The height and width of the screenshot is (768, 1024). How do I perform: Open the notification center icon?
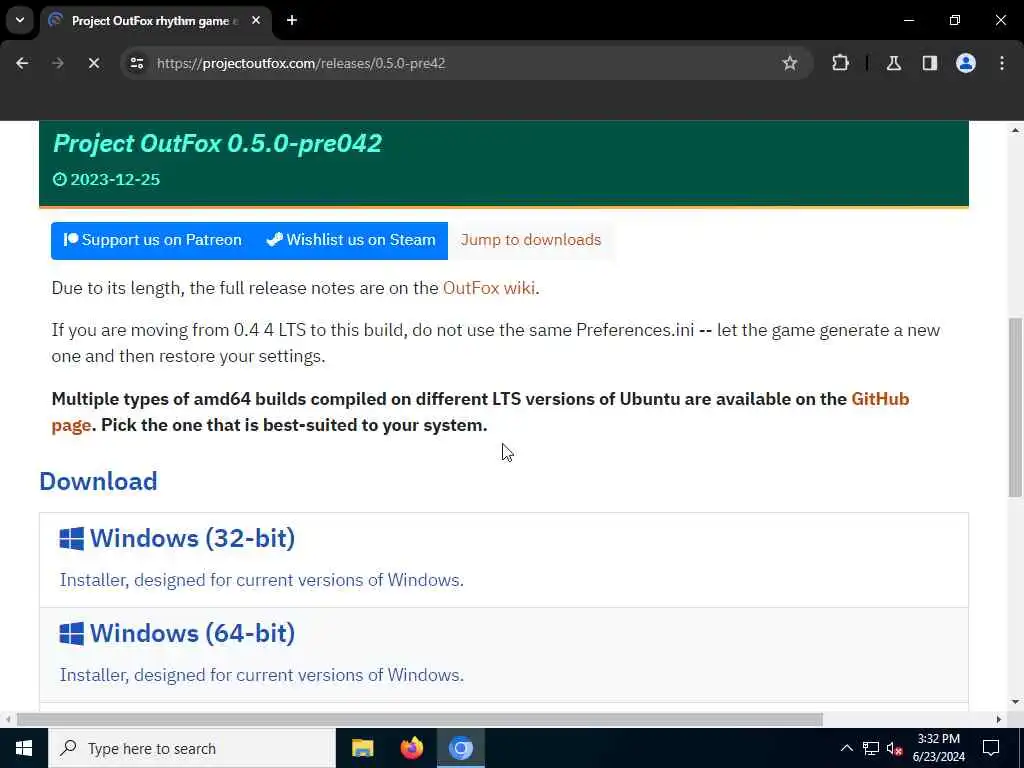991,748
